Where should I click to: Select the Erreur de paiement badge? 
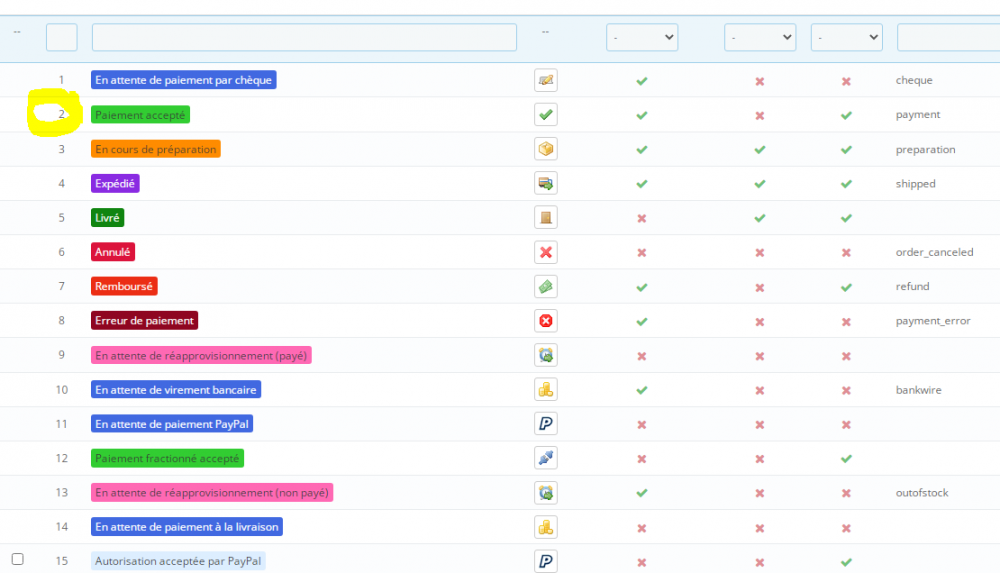(145, 321)
